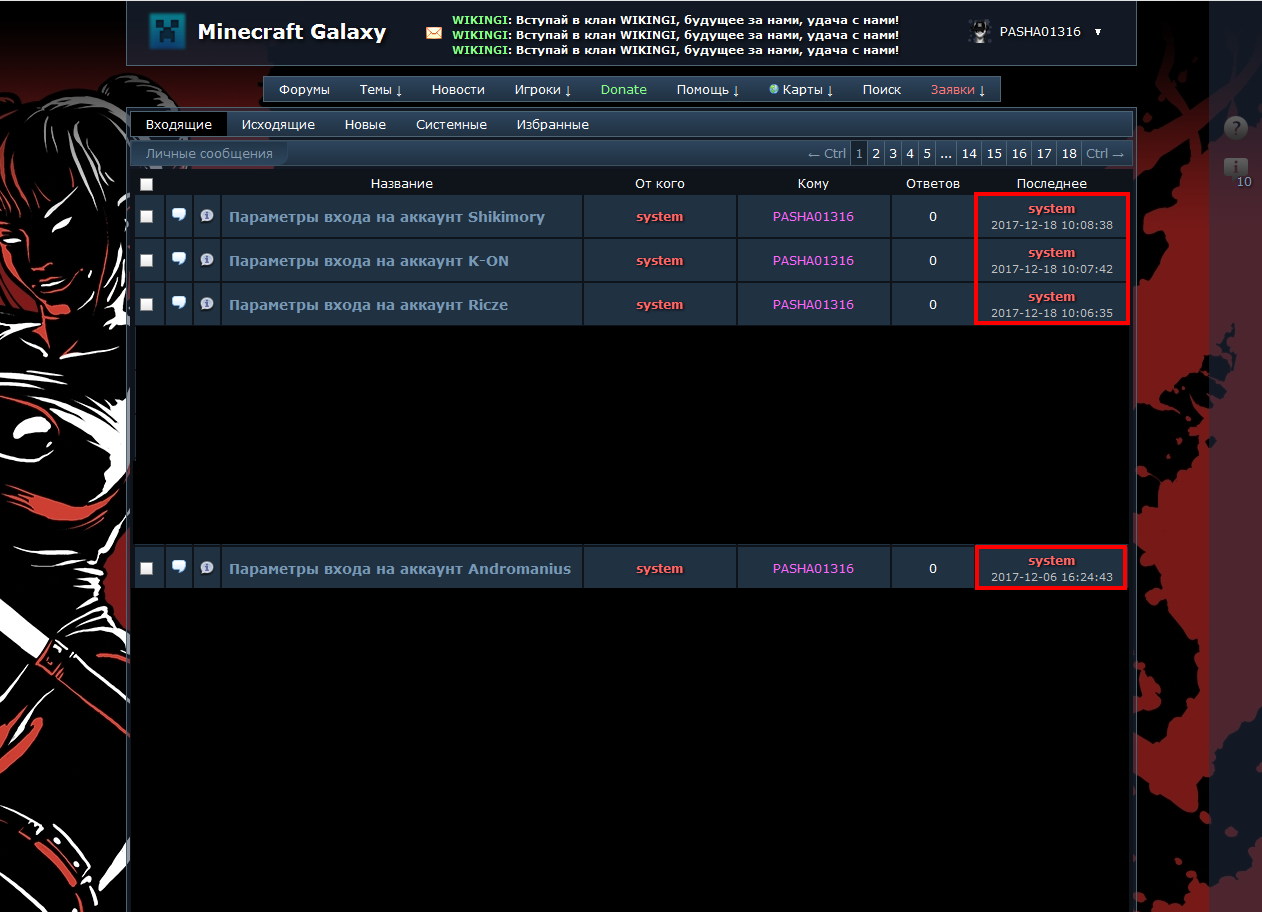Click speech bubble icon in K-ON row

179,259
